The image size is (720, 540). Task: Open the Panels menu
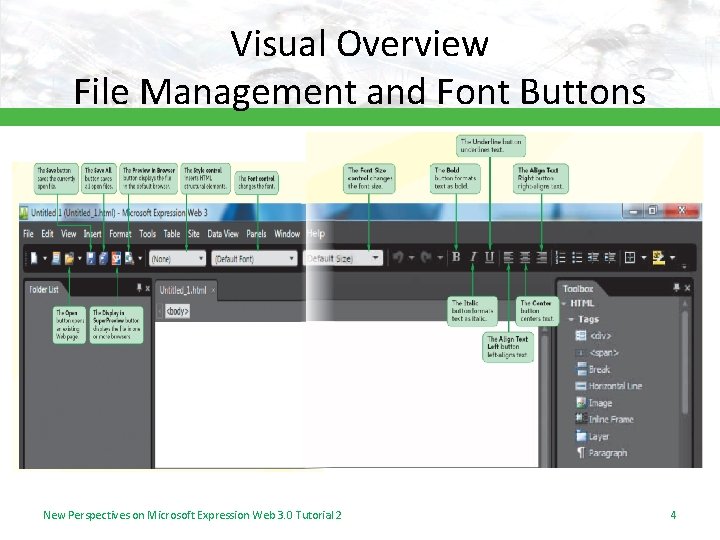point(256,234)
